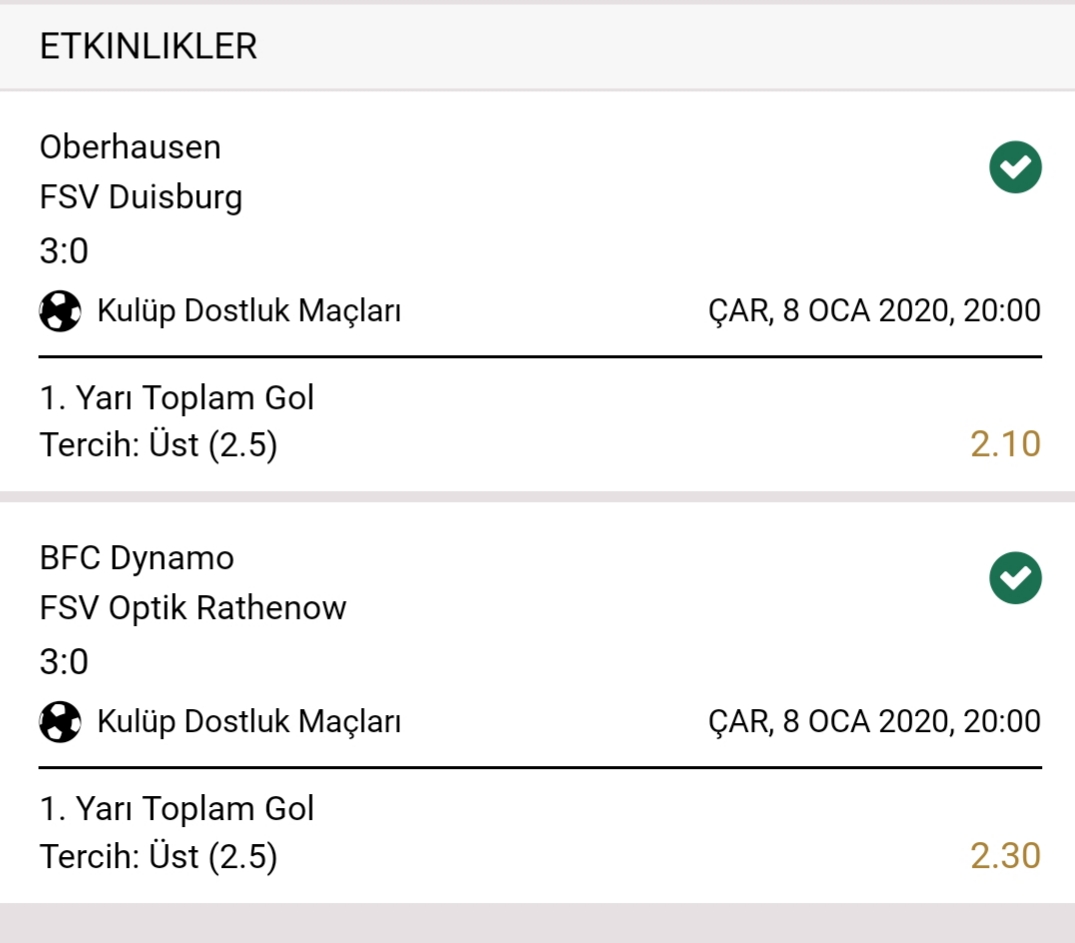
Task: Select the FSV Duisburg team name
Action: [x=141, y=198]
